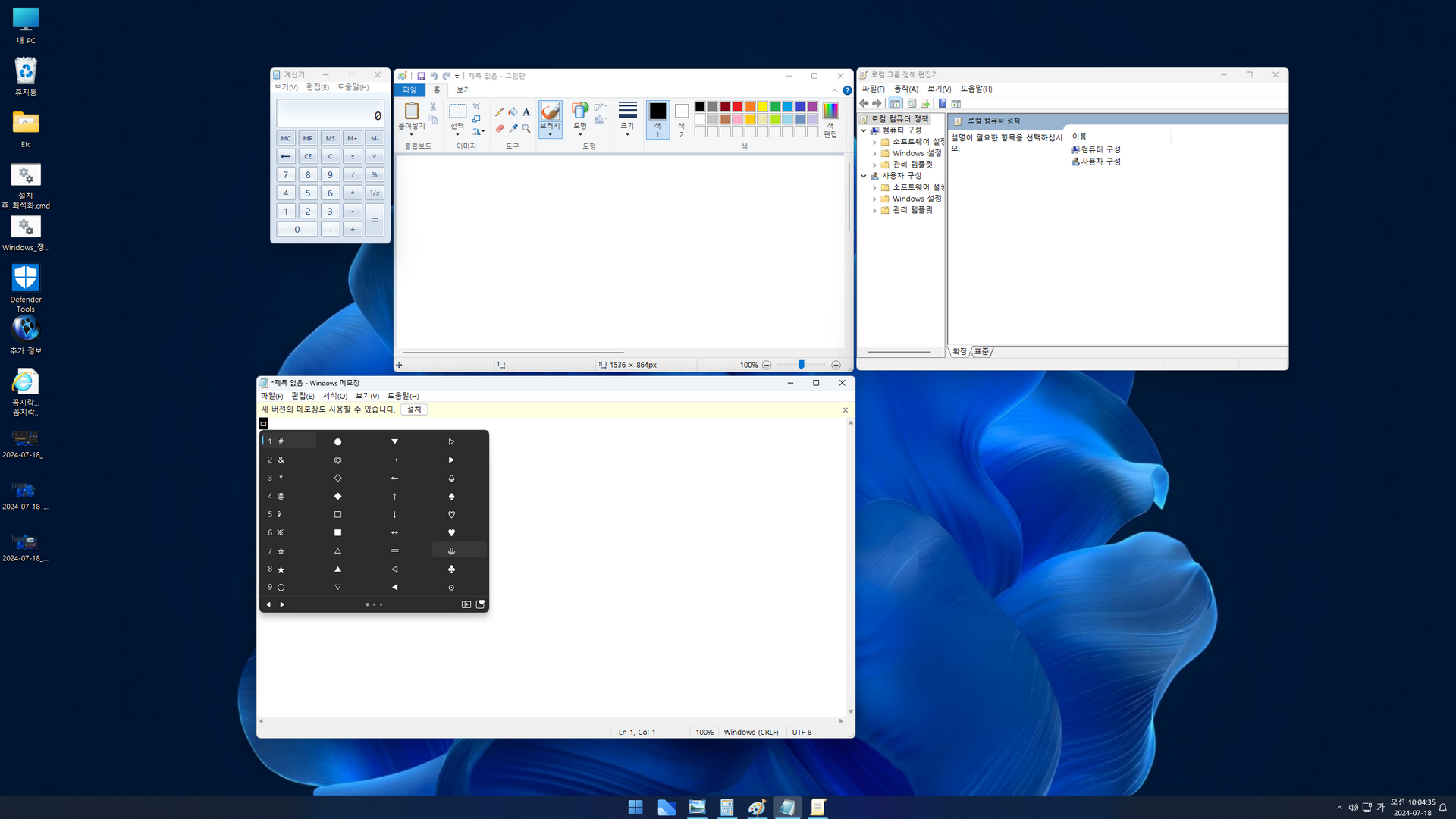Image resolution: width=1456 pixels, height=819 pixels.
Task: Pick the Color picker eyedropper tool
Action: point(513,128)
